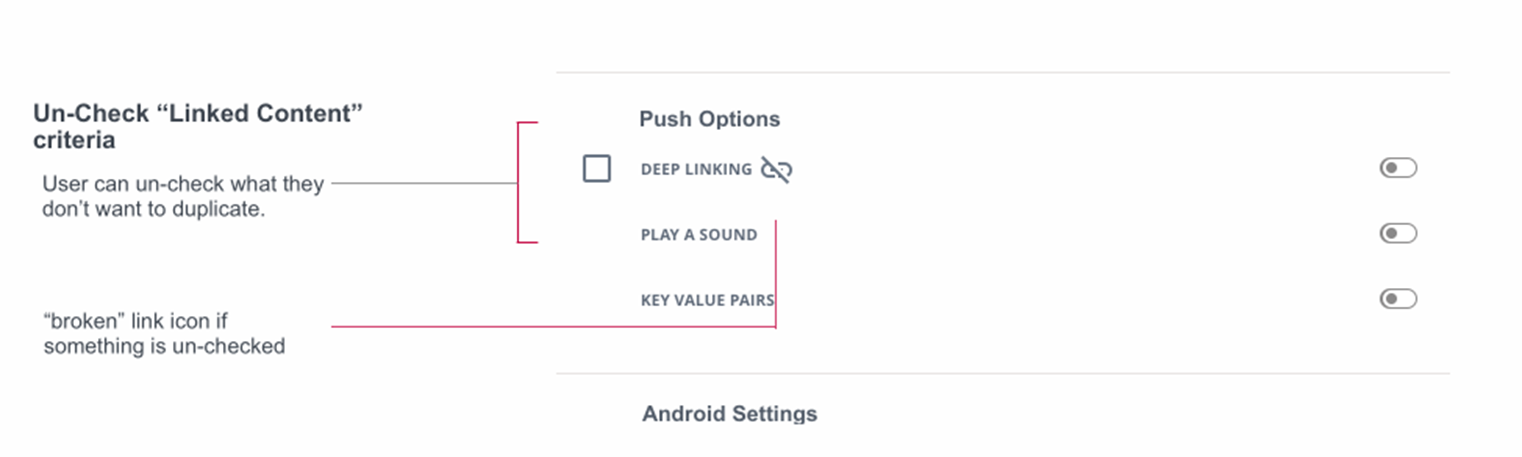The width and height of the screenshot is (1522, 457).
Task: Switch on the Key Value Pairs toggle
Action: 1398,299
